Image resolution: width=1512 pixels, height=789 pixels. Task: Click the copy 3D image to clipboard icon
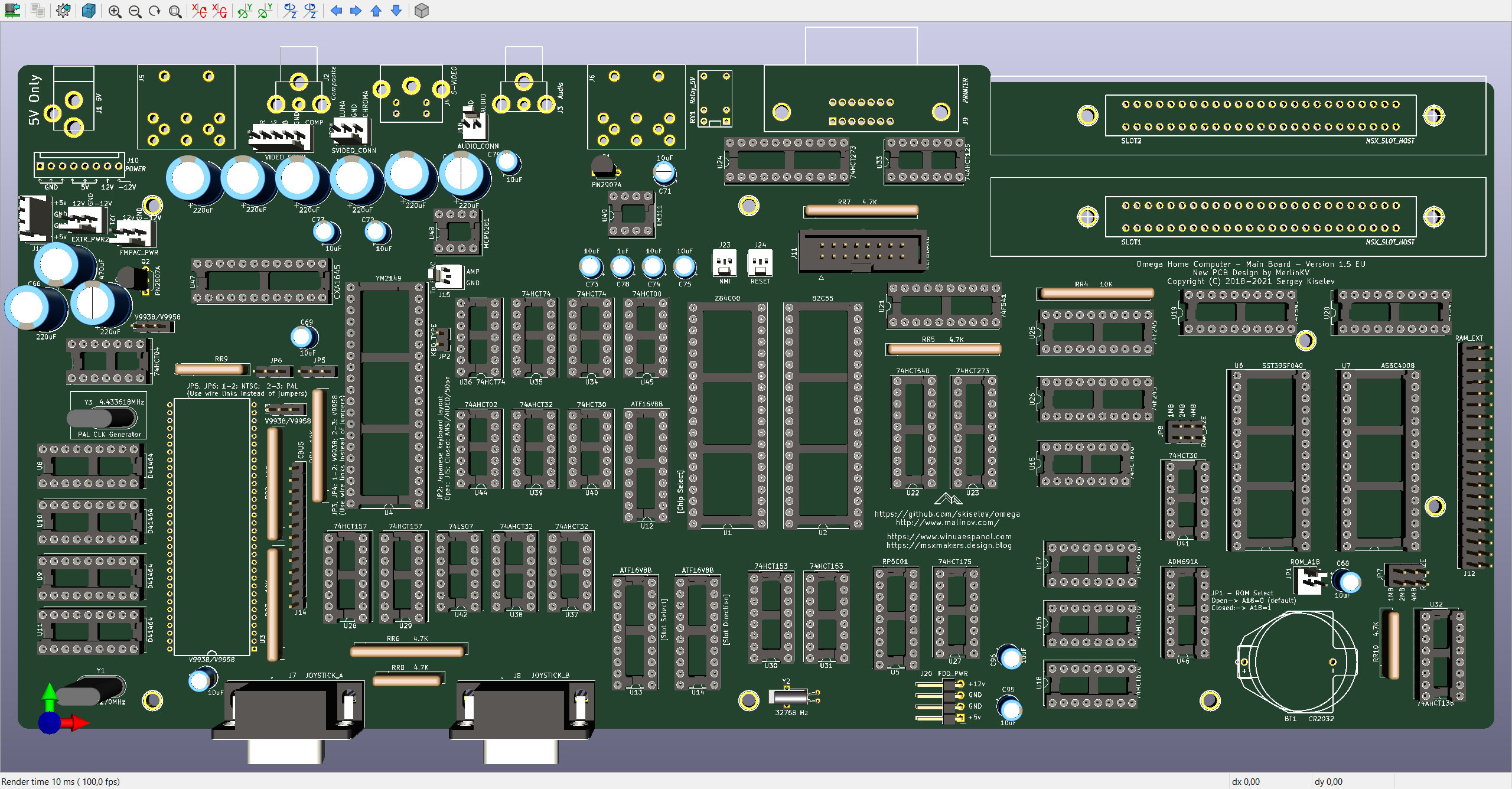click(38, 11)
